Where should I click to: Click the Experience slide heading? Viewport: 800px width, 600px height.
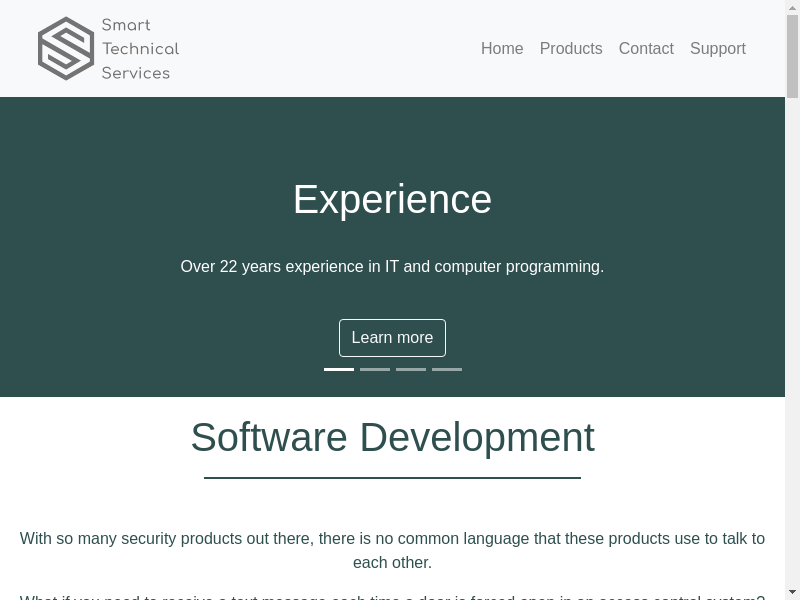(x=392, y=200)
